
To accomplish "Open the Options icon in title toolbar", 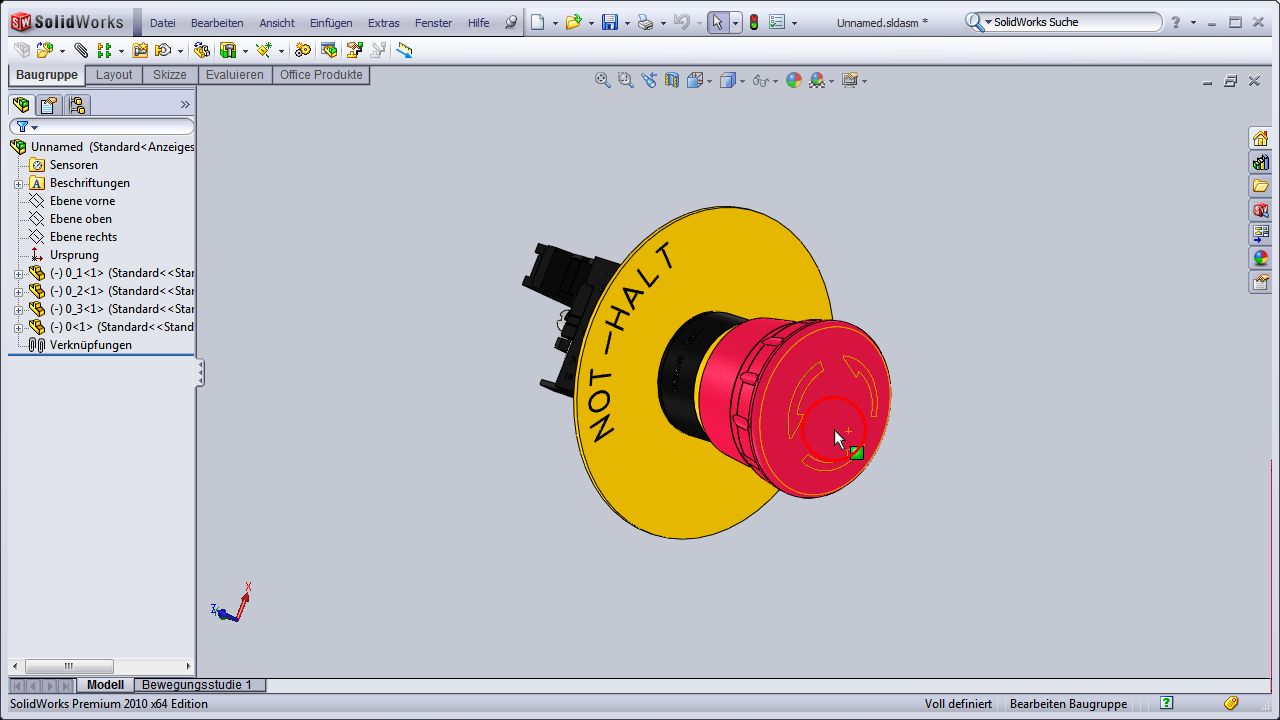I will (777, 22).
